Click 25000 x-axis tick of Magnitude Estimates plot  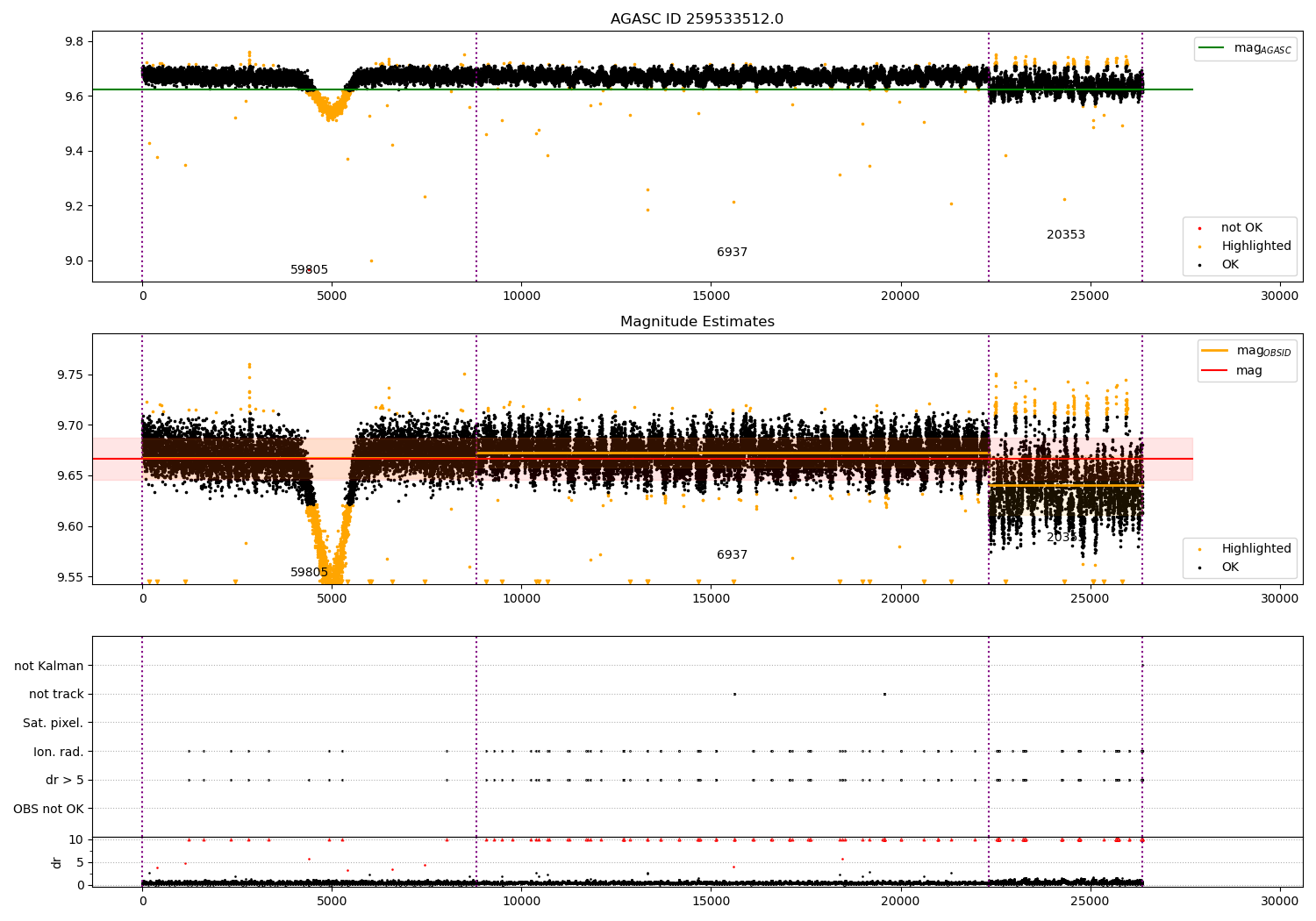coord(1090,599)
